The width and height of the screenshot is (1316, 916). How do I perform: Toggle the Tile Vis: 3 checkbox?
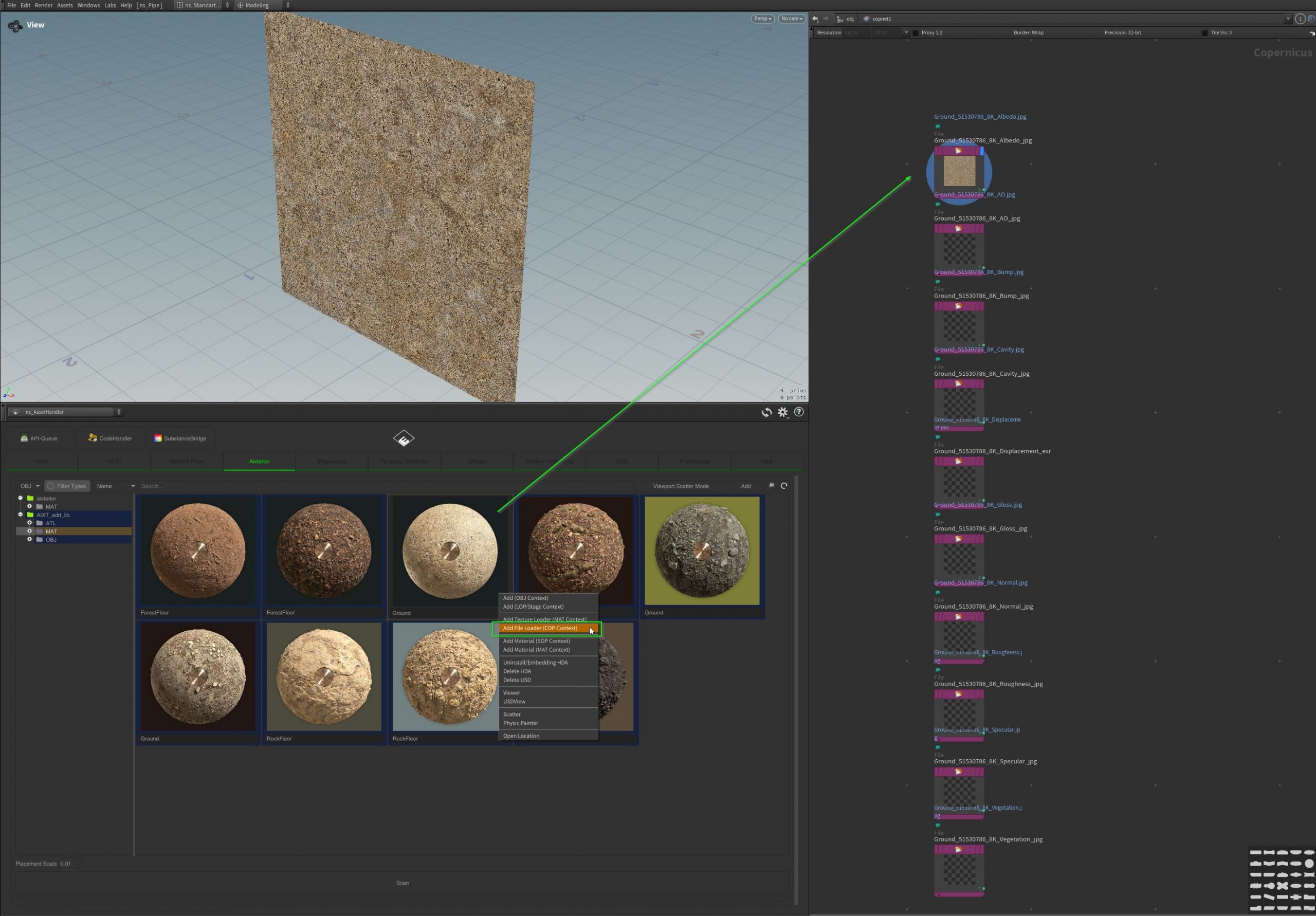(1204, 33)
